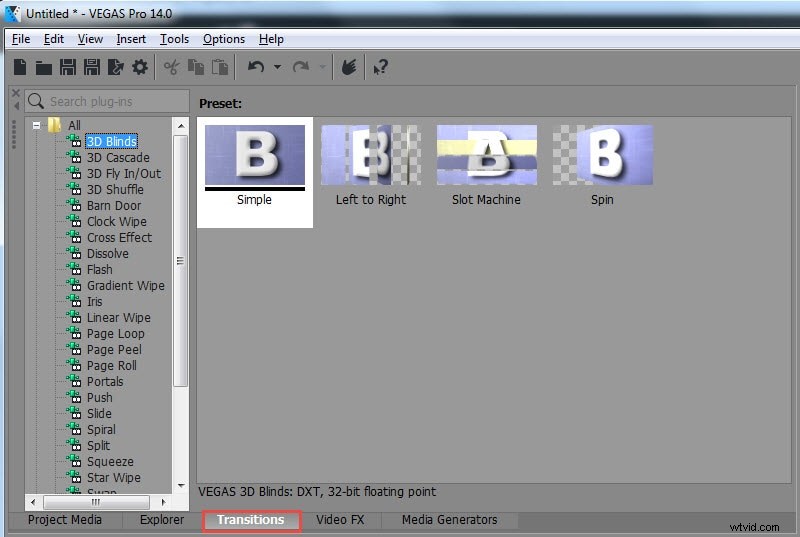The width and height of the screenshot is (800, 537).
Task: Focus the Search plug-ins field
Action: pyautogui.click(x=107, y=101)
